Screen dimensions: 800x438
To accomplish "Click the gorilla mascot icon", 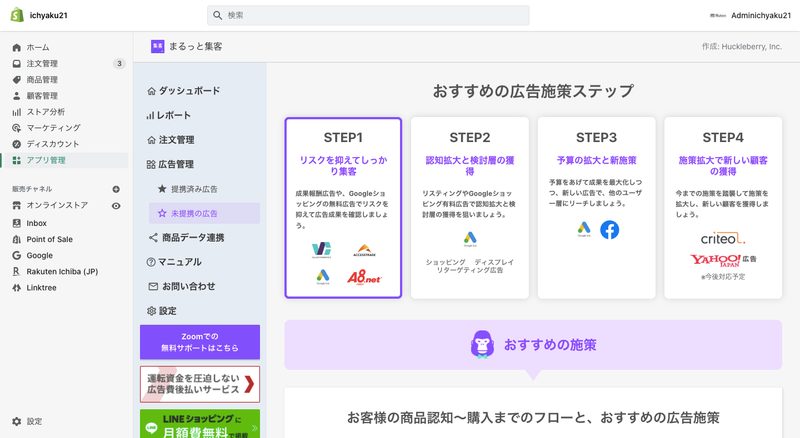I will pos(482,344).
